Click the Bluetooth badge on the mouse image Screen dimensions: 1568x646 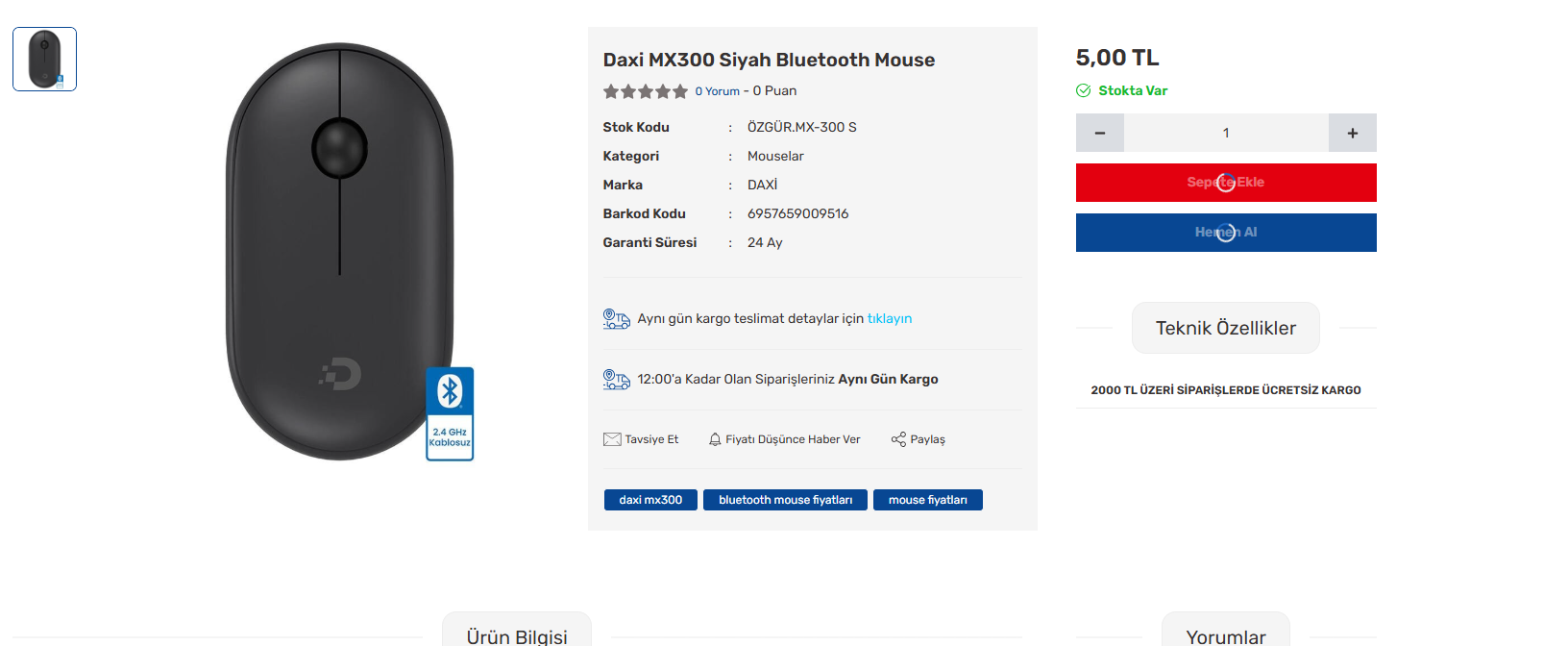coord(450,413)
